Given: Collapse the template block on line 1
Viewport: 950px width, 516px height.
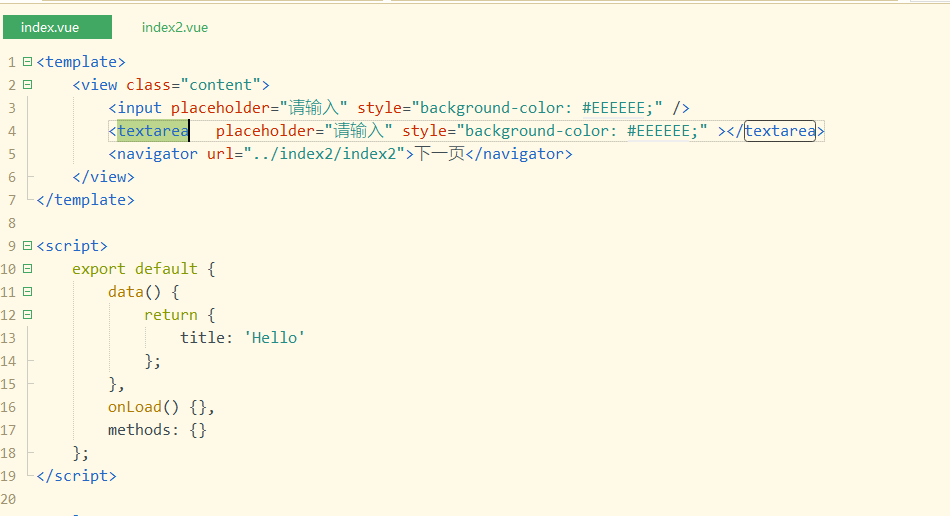Looking at the screenshot, I should click(27, 62).
